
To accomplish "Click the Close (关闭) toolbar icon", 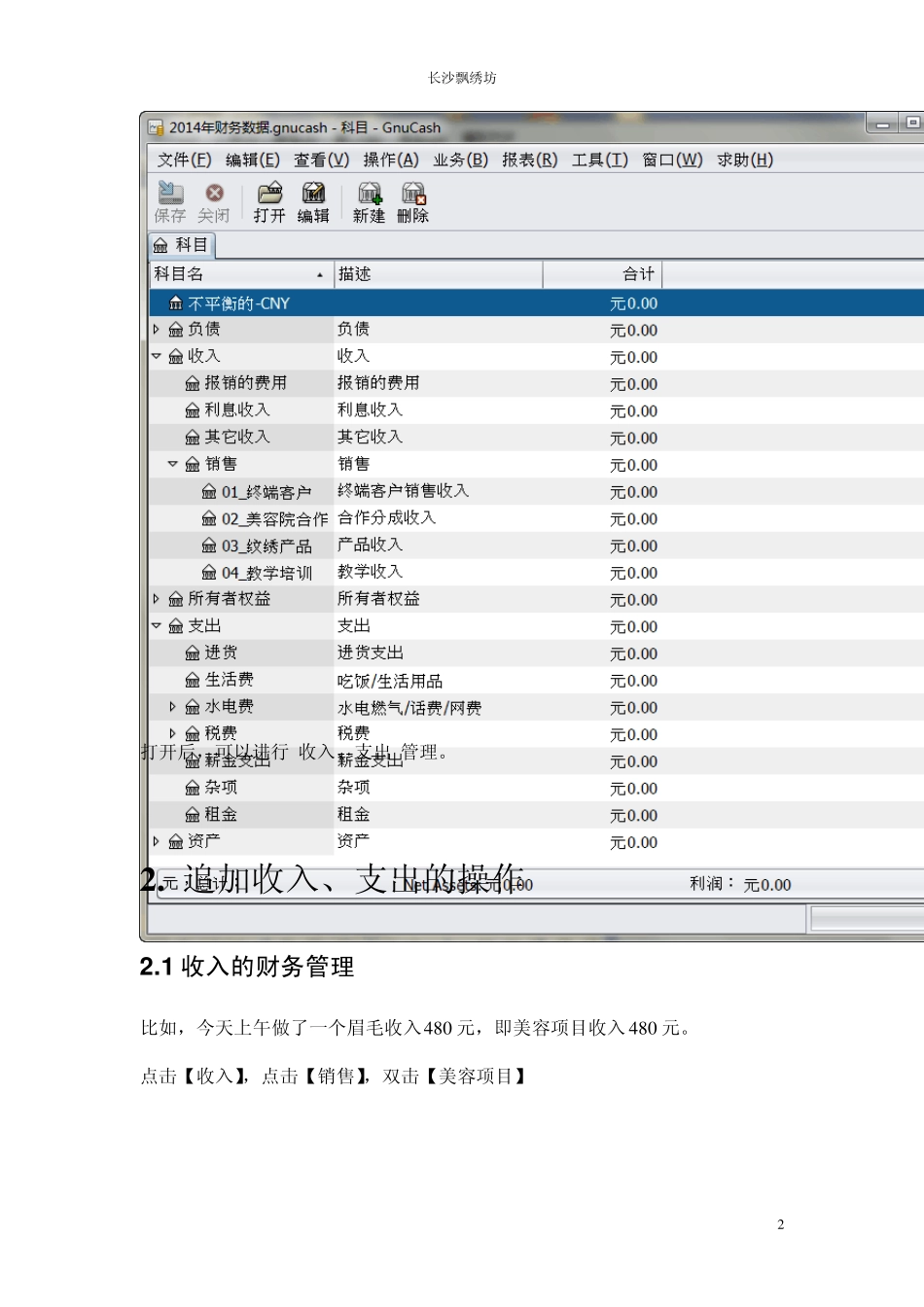I will click(x=214, y=193).
